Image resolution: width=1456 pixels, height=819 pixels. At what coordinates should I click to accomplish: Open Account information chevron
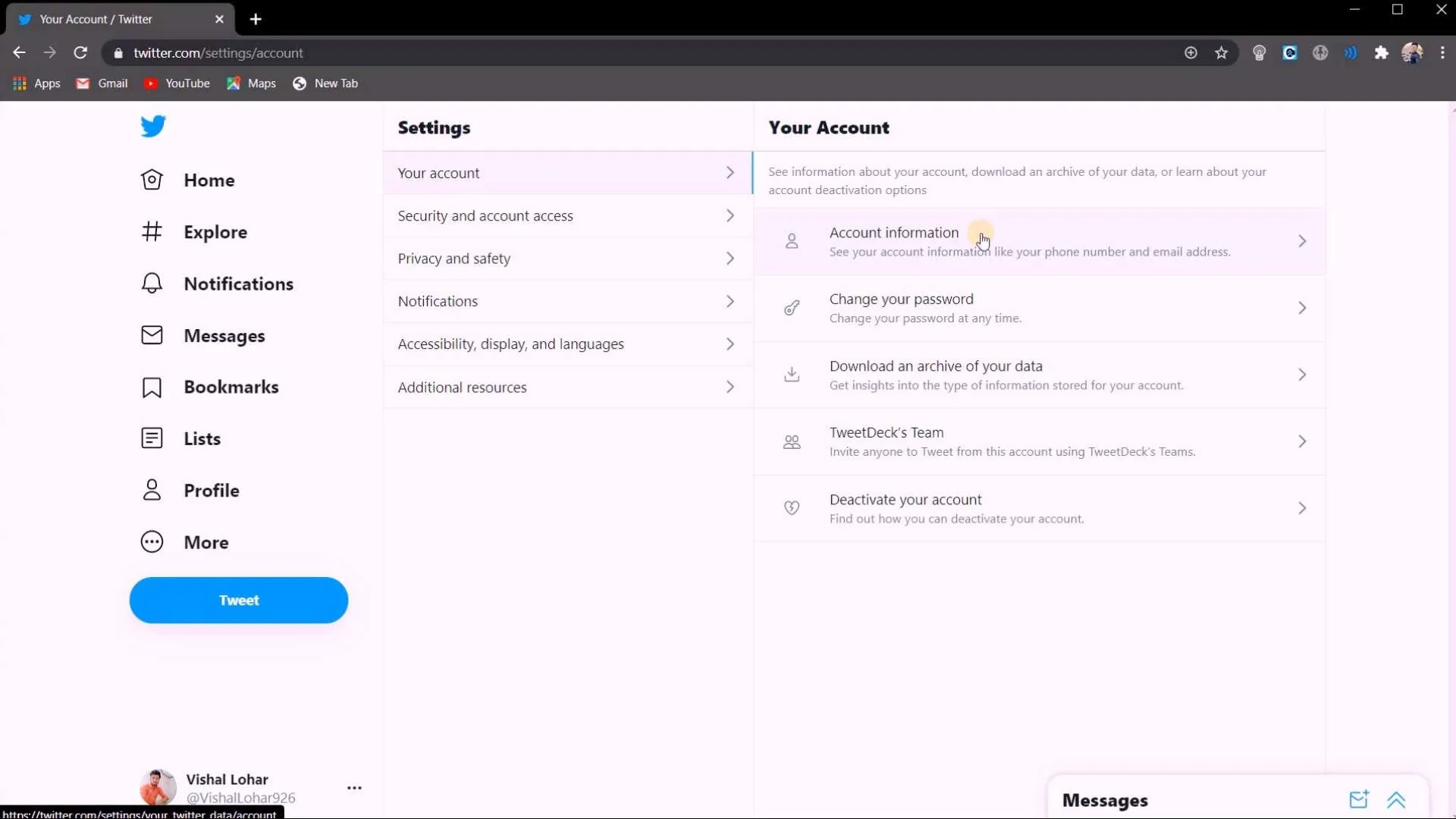click(1301, 241)
